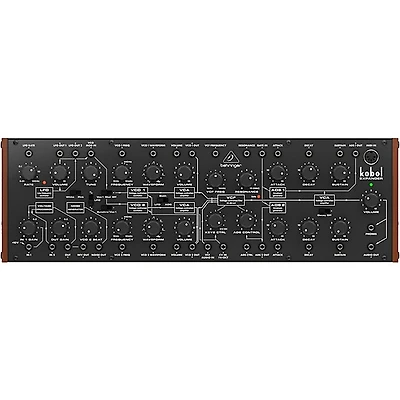Click the MIDI IN DIN socket
Image resolution: width=400 pixels, height=400 pixels.
coord(370,156)
